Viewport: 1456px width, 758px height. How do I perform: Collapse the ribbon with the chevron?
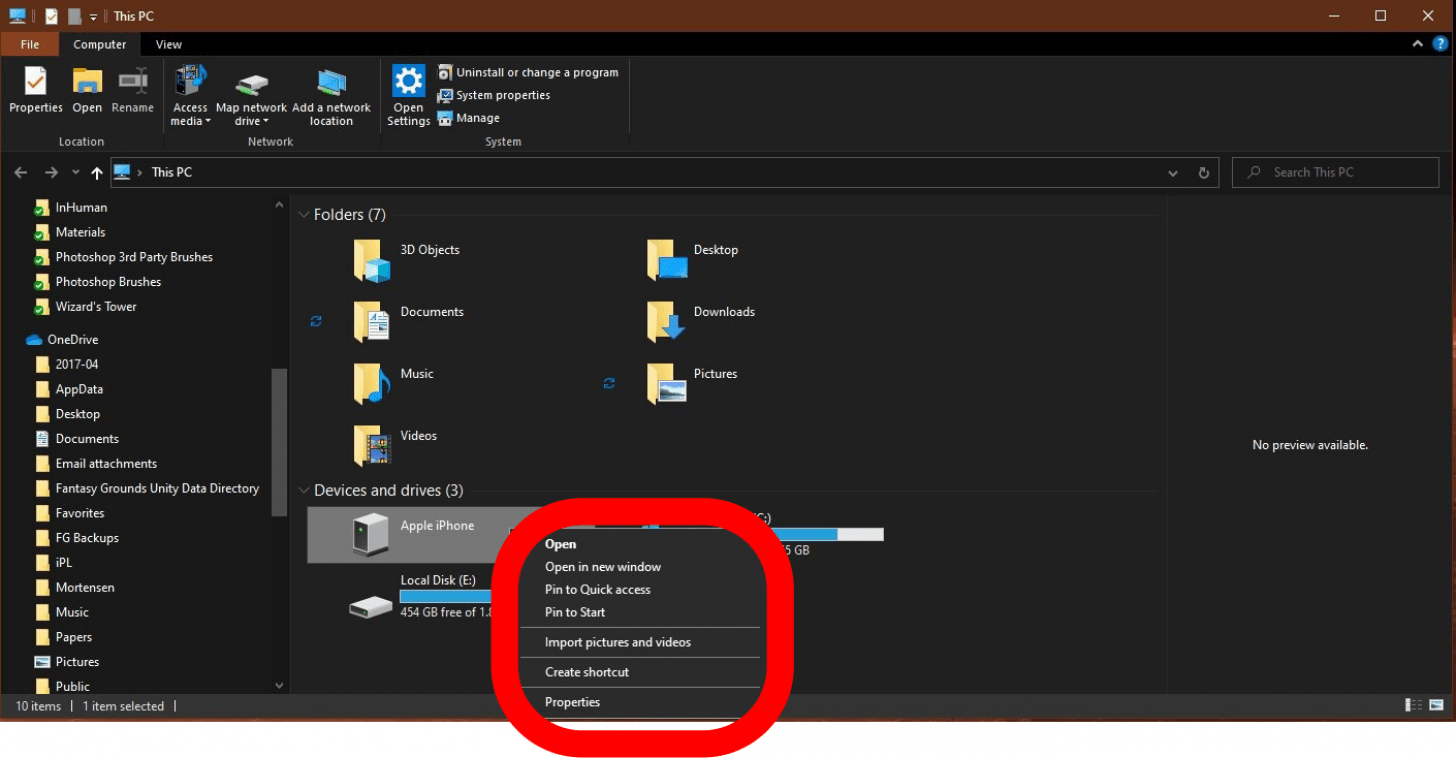pyautogui.click(x=1417, y=44)
